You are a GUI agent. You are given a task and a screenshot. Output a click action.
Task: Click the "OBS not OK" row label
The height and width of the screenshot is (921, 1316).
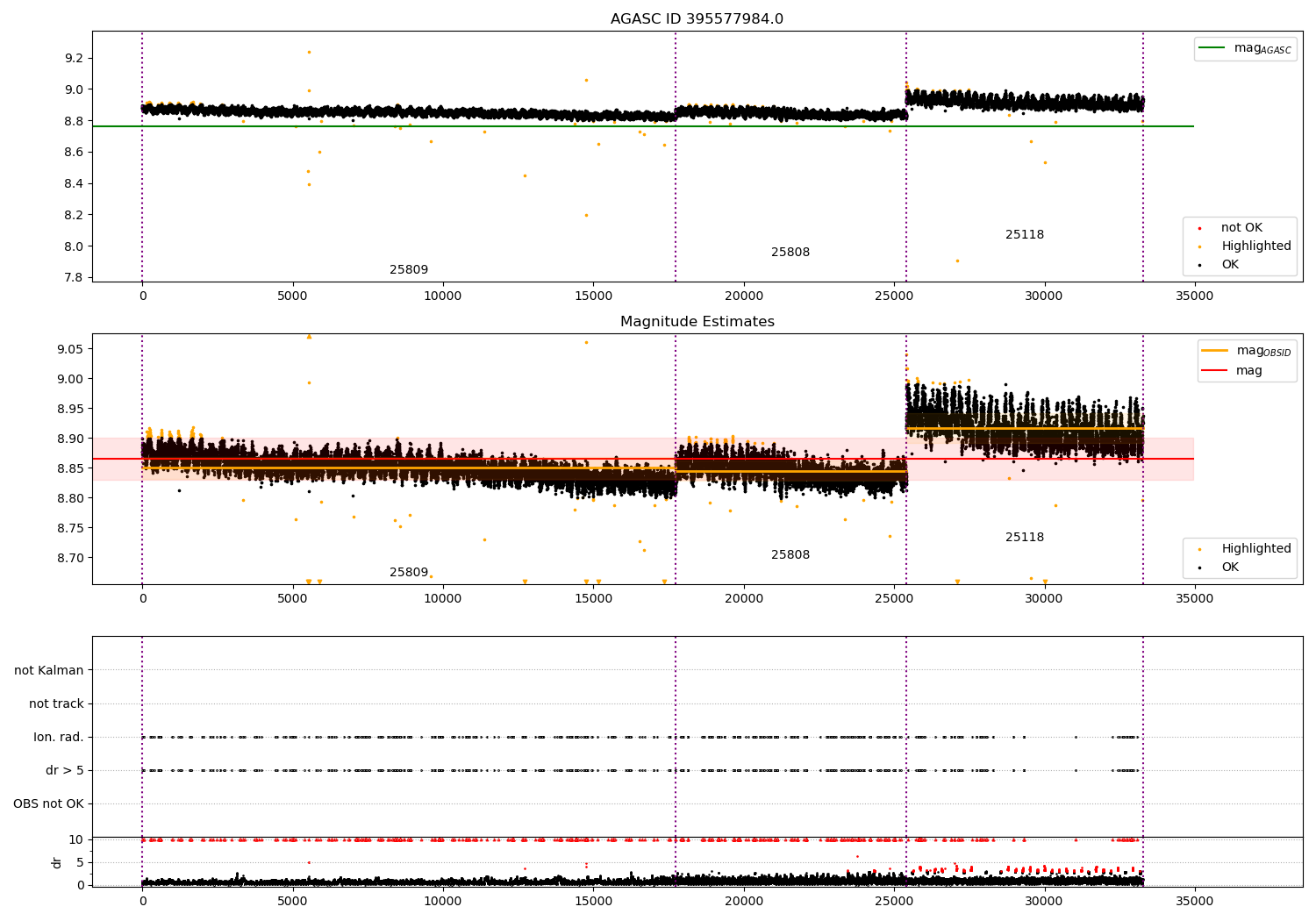[49, 803]
